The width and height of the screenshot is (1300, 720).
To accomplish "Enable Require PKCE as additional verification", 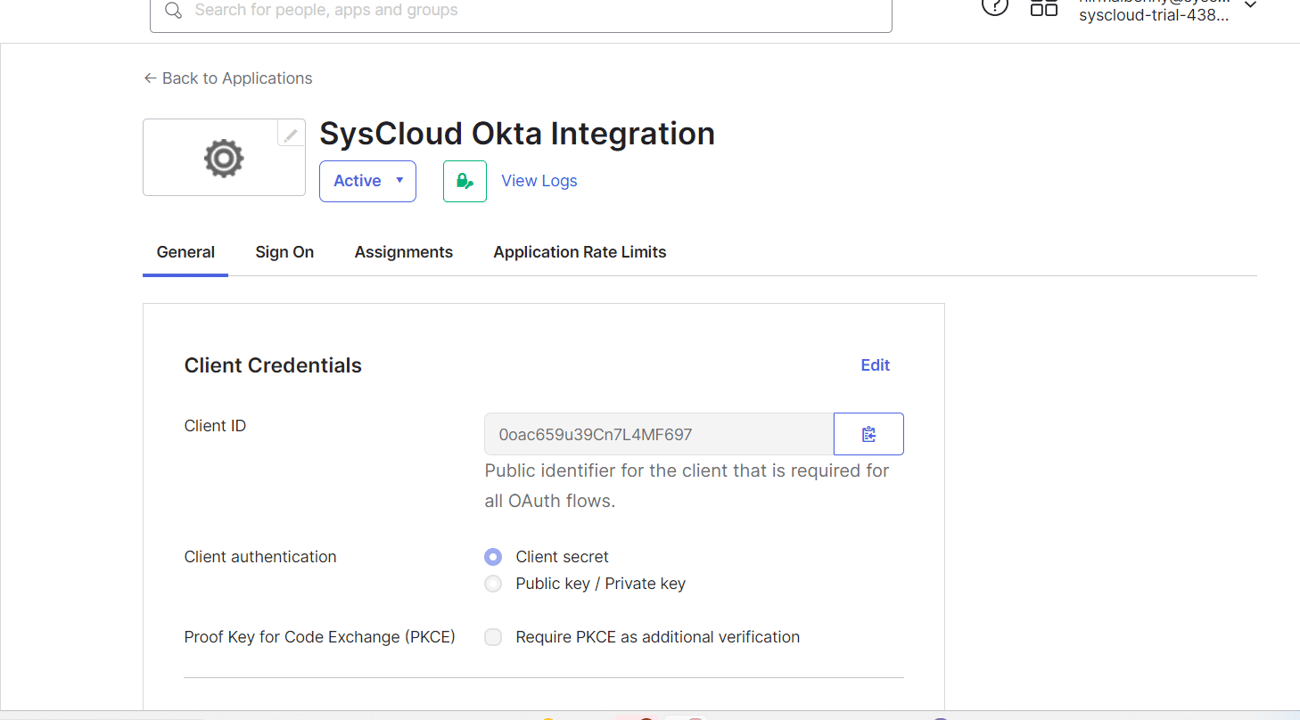I will 492,637.
